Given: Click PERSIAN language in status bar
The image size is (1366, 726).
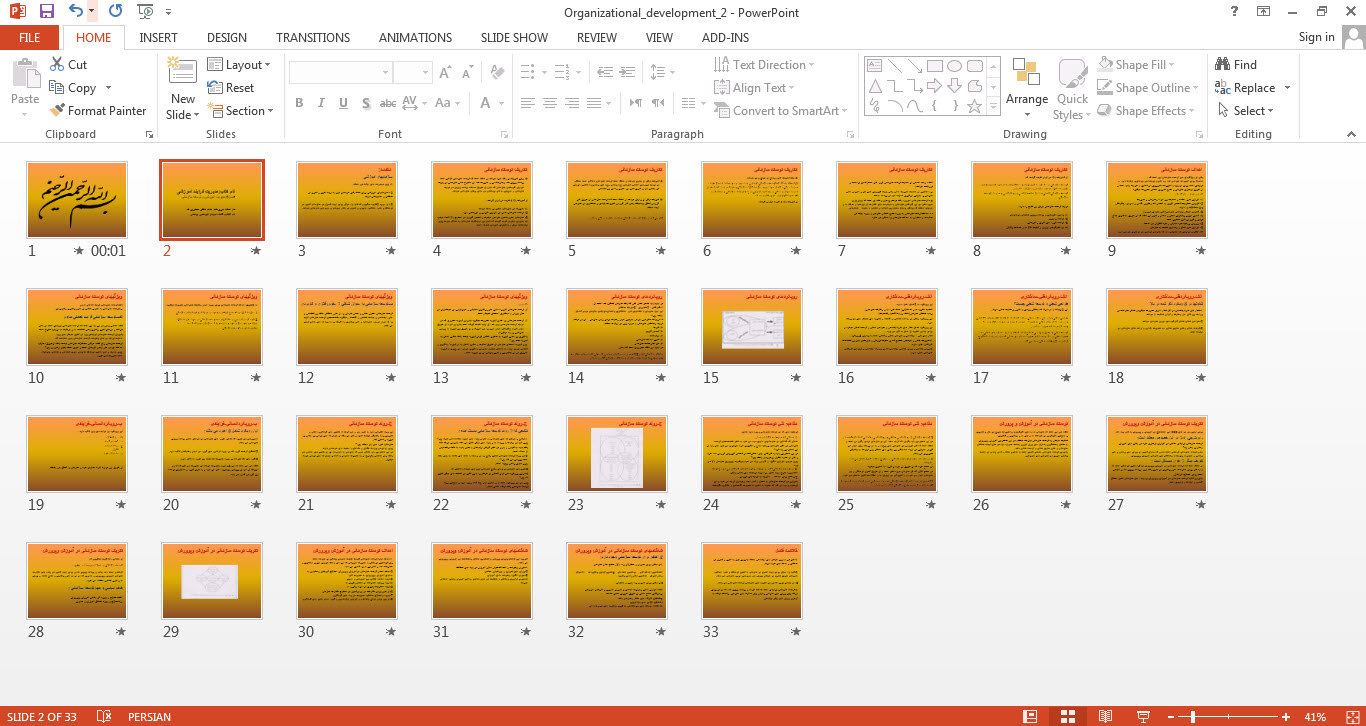Looking at the screenshot, I should click(x=149, y=717).
